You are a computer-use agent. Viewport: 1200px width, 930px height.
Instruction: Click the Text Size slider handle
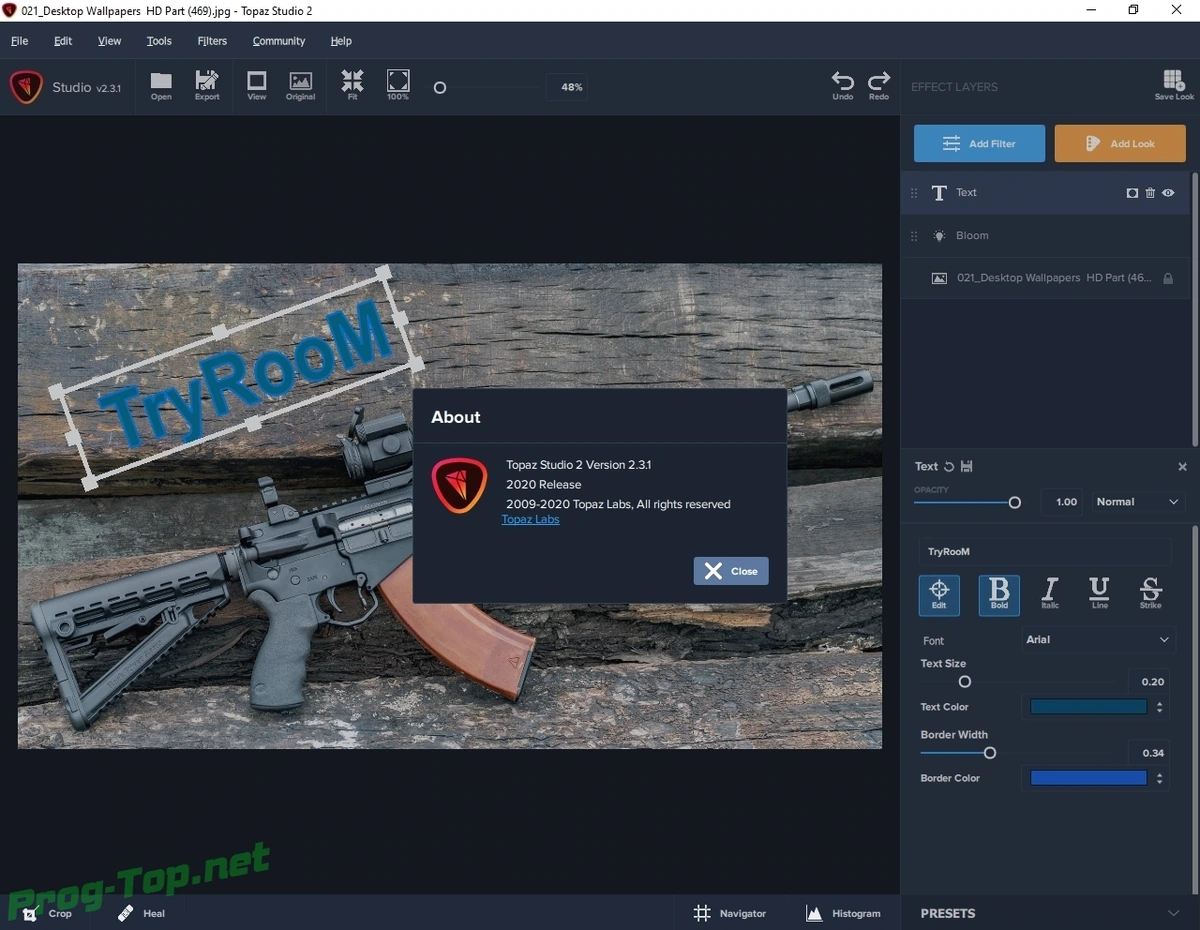tap(965, 682)
